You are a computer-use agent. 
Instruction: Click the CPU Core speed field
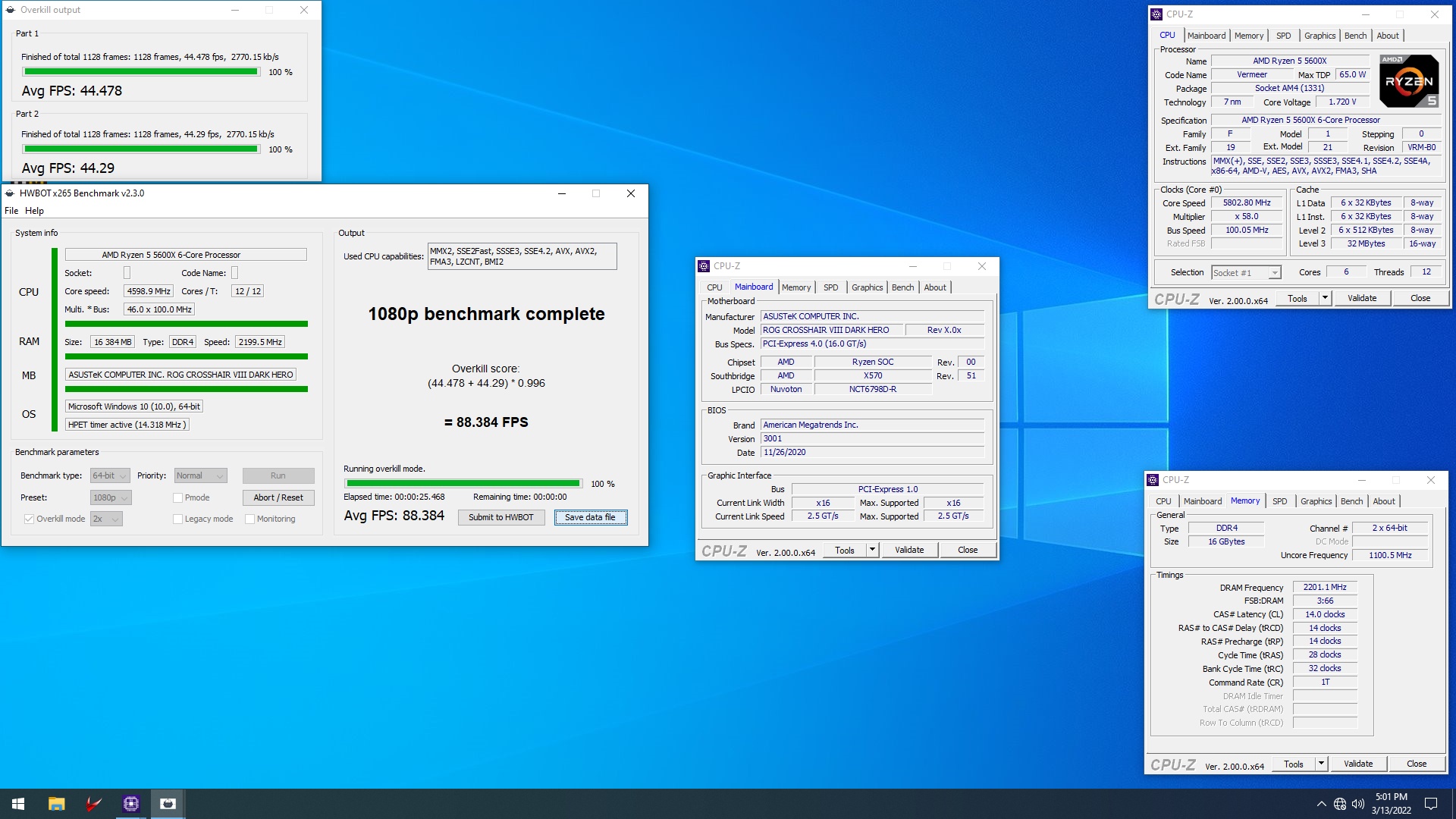click(x=149, y=291)
